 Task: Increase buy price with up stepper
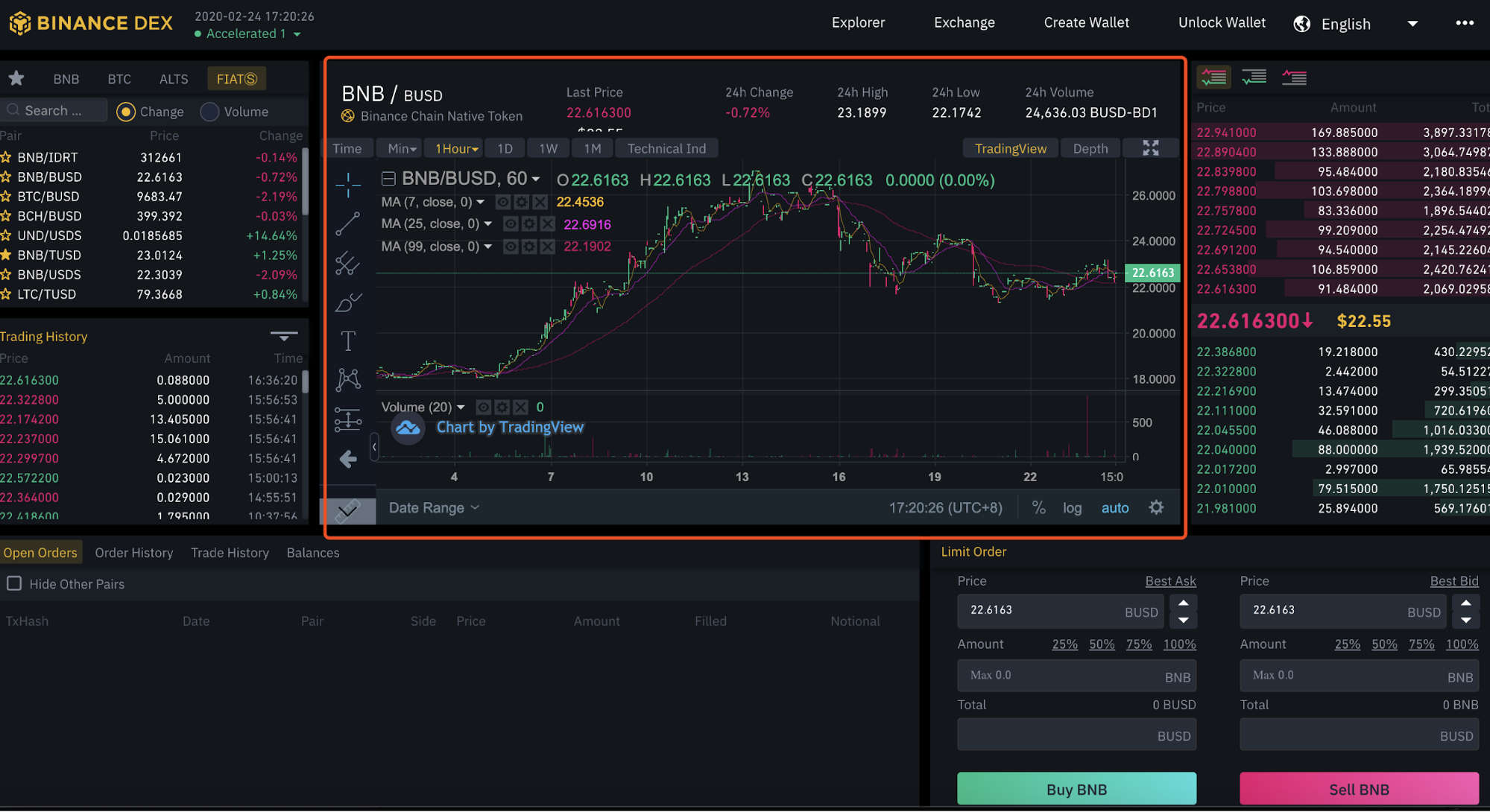1183,603
